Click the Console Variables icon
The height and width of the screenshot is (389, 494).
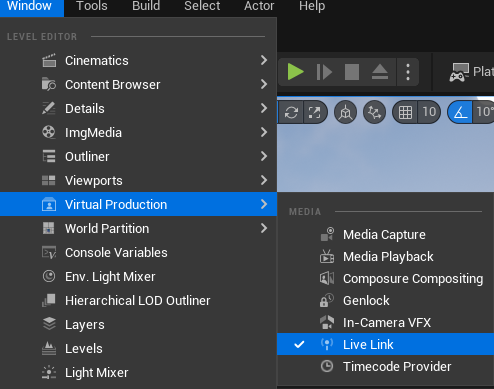click(49, 252)
